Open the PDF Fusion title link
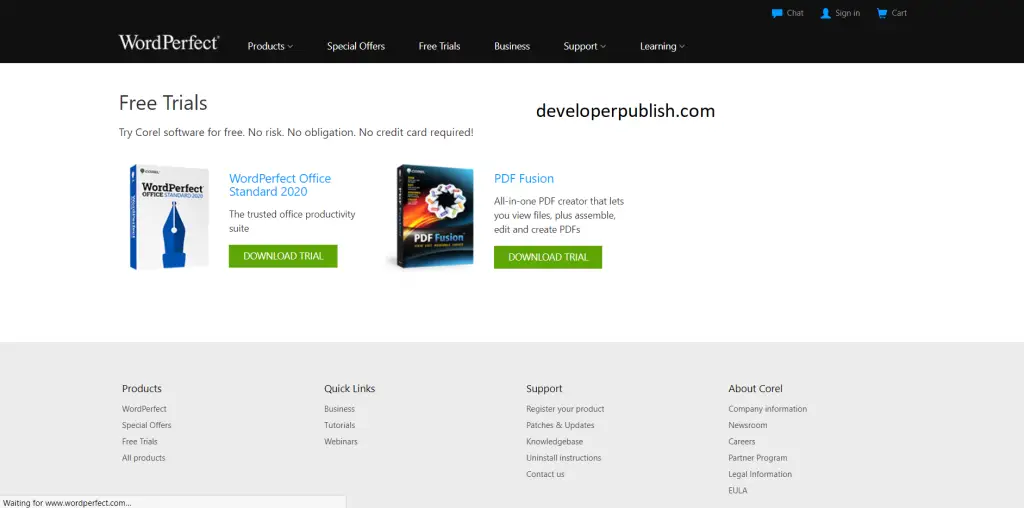 click(524, 178)
